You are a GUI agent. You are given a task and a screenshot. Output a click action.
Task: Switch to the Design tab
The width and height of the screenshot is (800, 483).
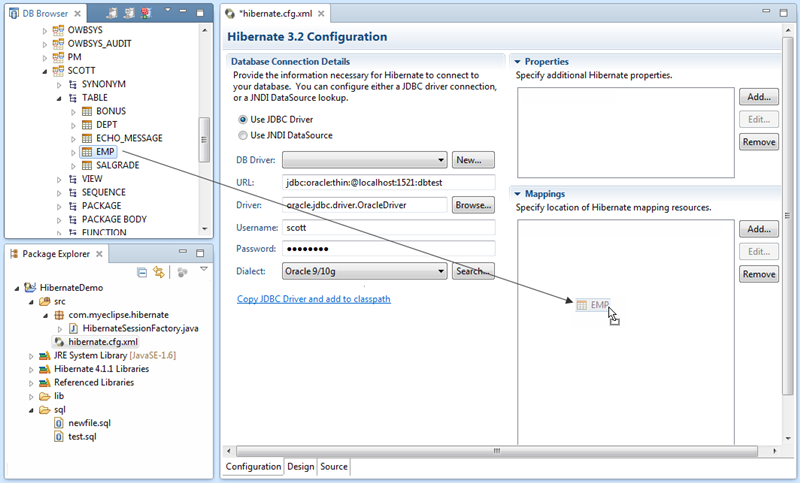pos(300,467)
